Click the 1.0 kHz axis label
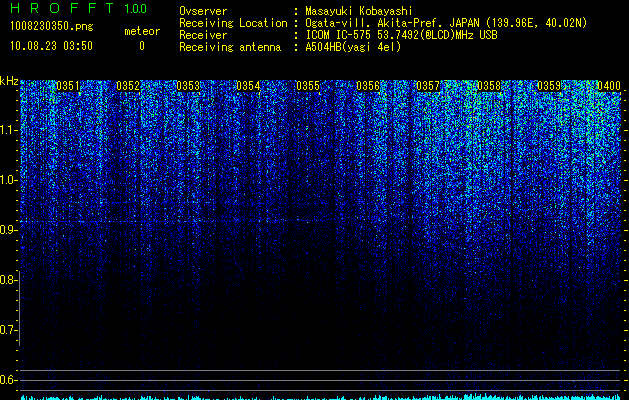The width and height of the screenshot is (629, 400). click(9, 180)
